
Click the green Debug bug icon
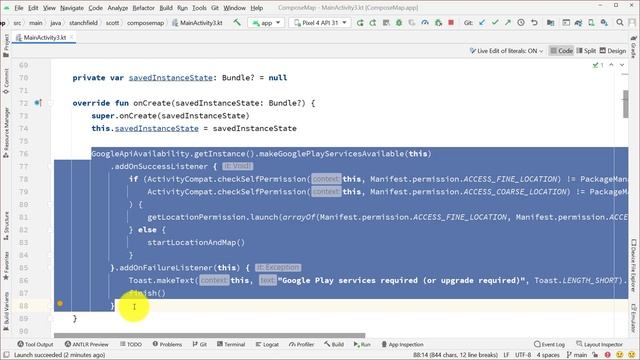[x=399, y=23]
